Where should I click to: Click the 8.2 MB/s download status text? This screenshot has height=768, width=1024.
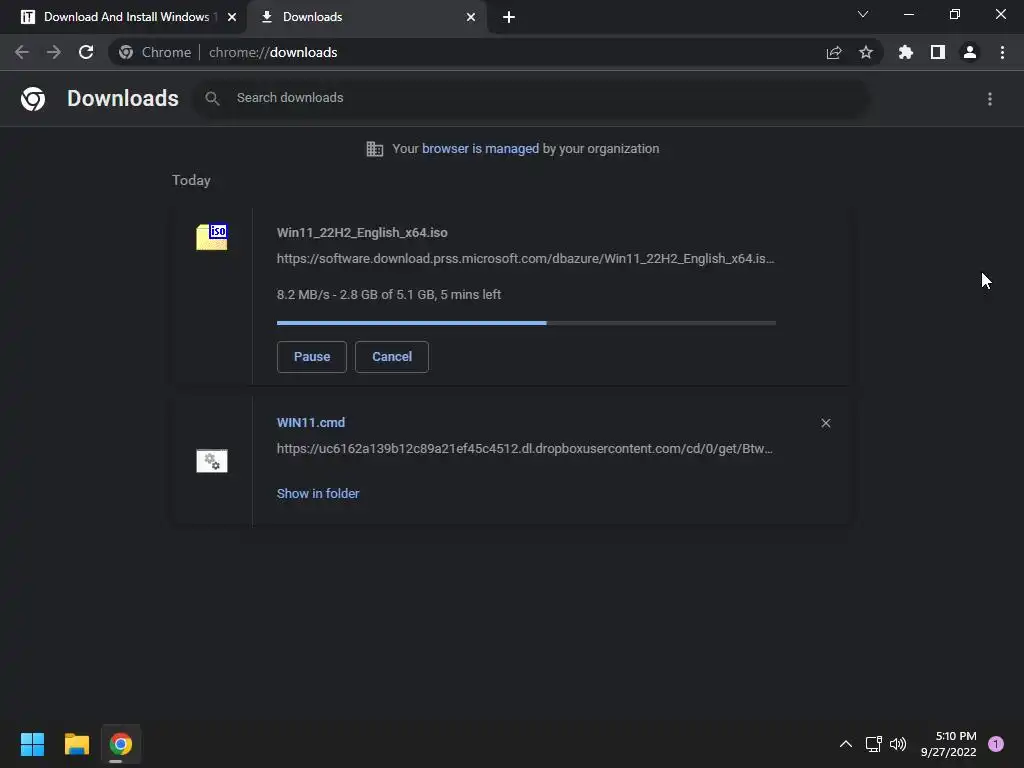(389, 295)
